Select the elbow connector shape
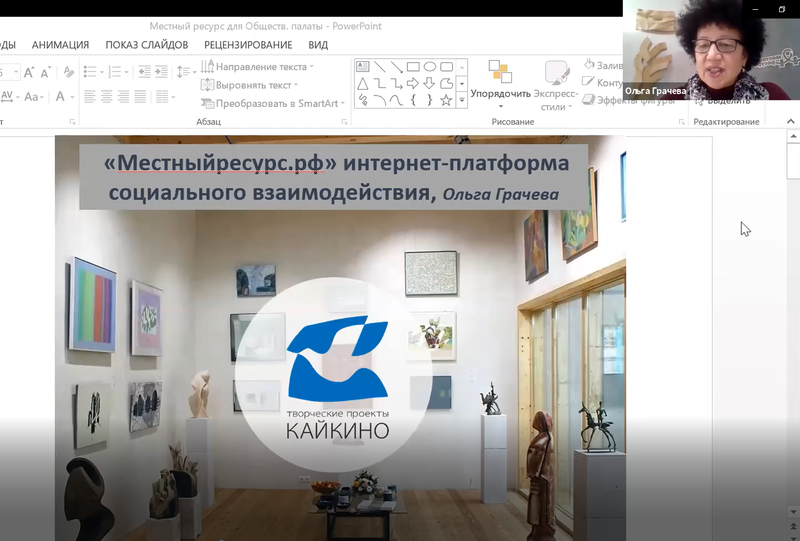This screenshot has height=541, width=800. [x=380, y=83]
